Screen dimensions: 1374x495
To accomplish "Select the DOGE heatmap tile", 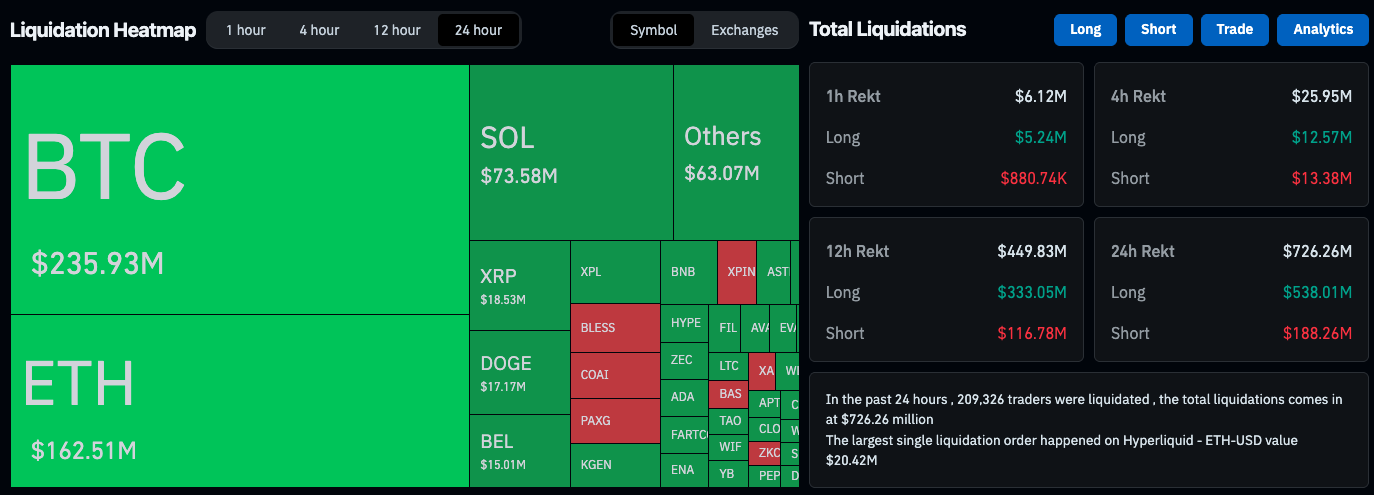I will tap(519, 372).
